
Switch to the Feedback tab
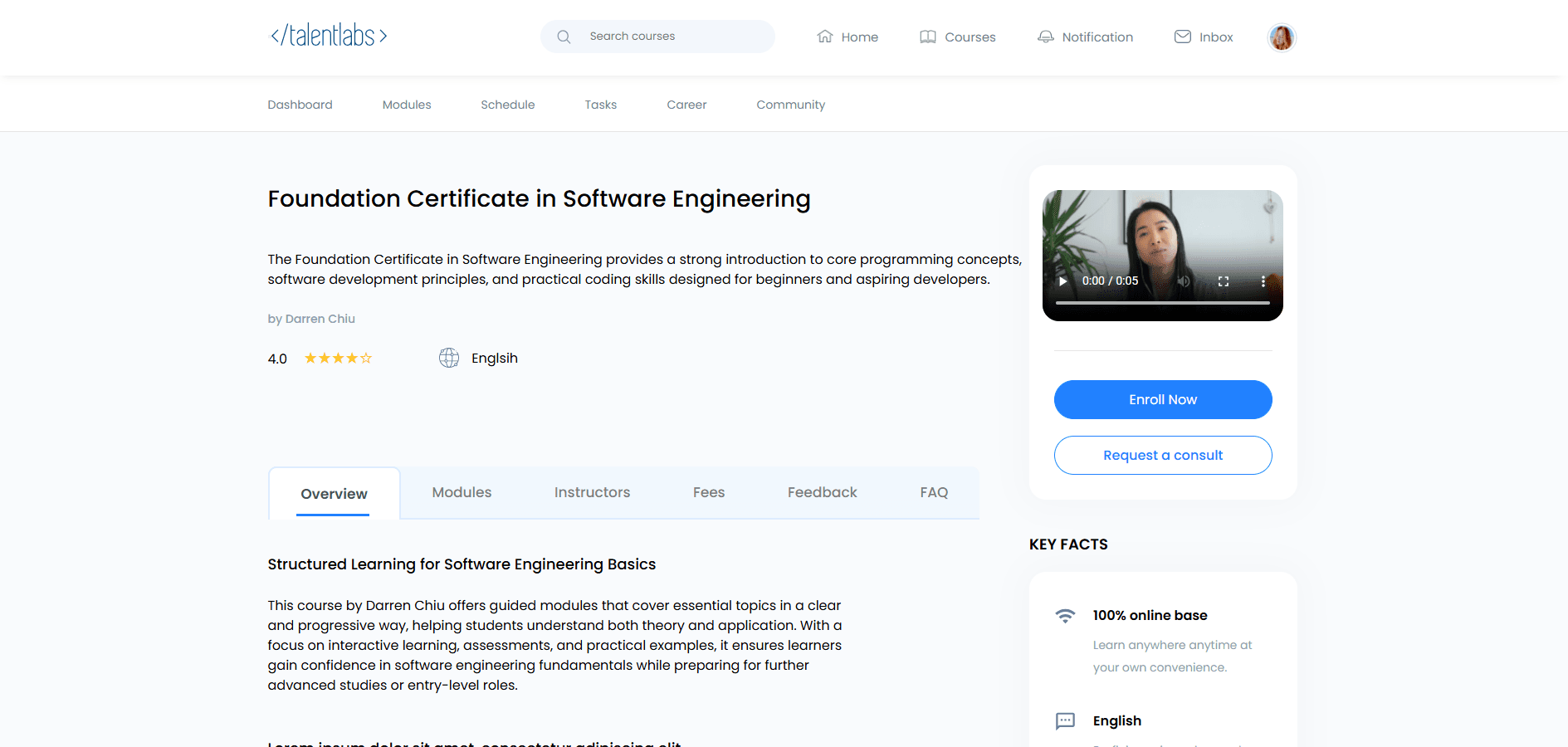click(x=822, y=492)
